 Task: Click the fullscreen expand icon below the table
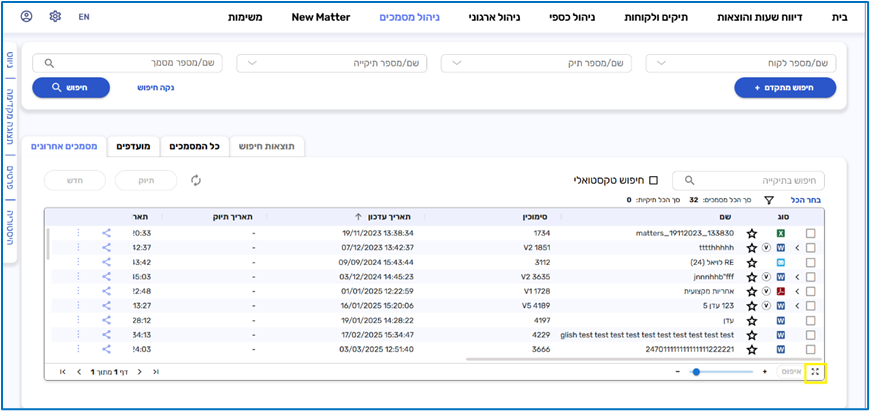click(816, 371)
